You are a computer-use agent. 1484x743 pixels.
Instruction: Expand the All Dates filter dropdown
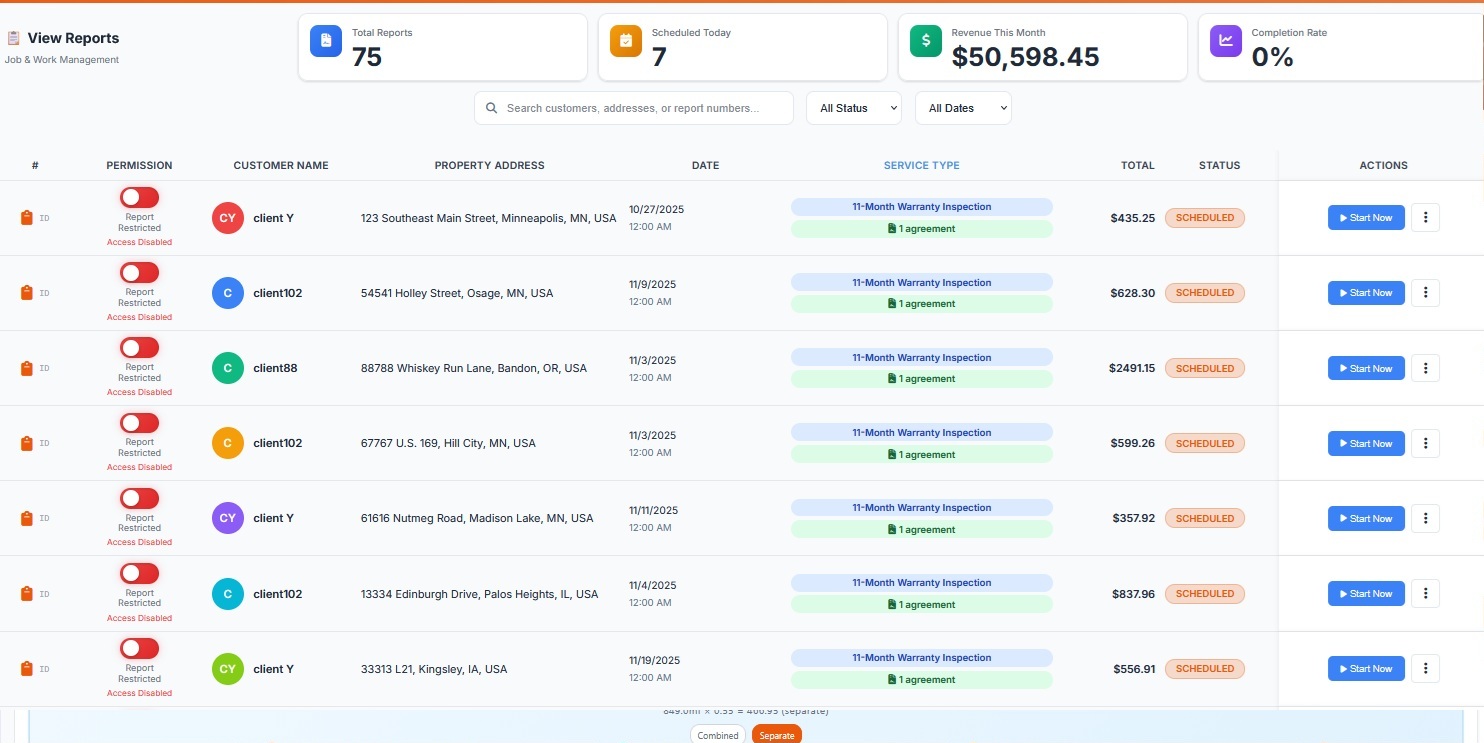962,108
